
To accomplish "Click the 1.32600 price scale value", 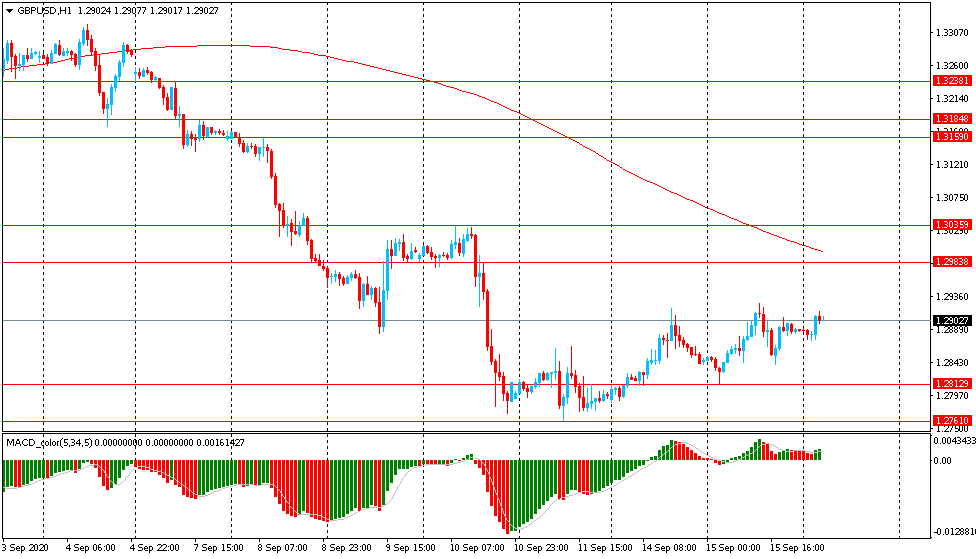I will (x=952, y=65).
